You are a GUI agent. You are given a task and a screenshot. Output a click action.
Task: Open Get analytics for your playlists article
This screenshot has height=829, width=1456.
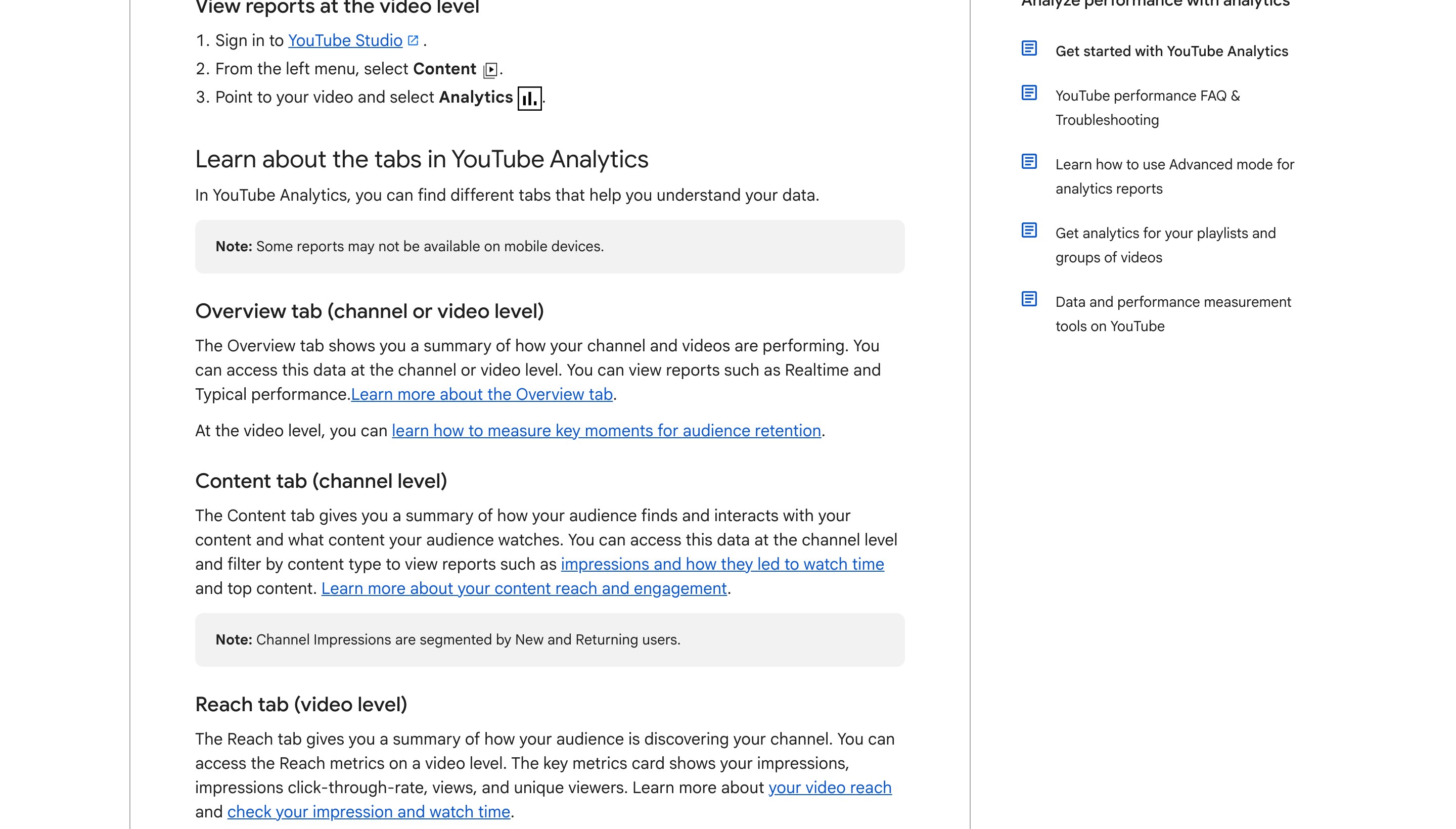point(1165,245)
